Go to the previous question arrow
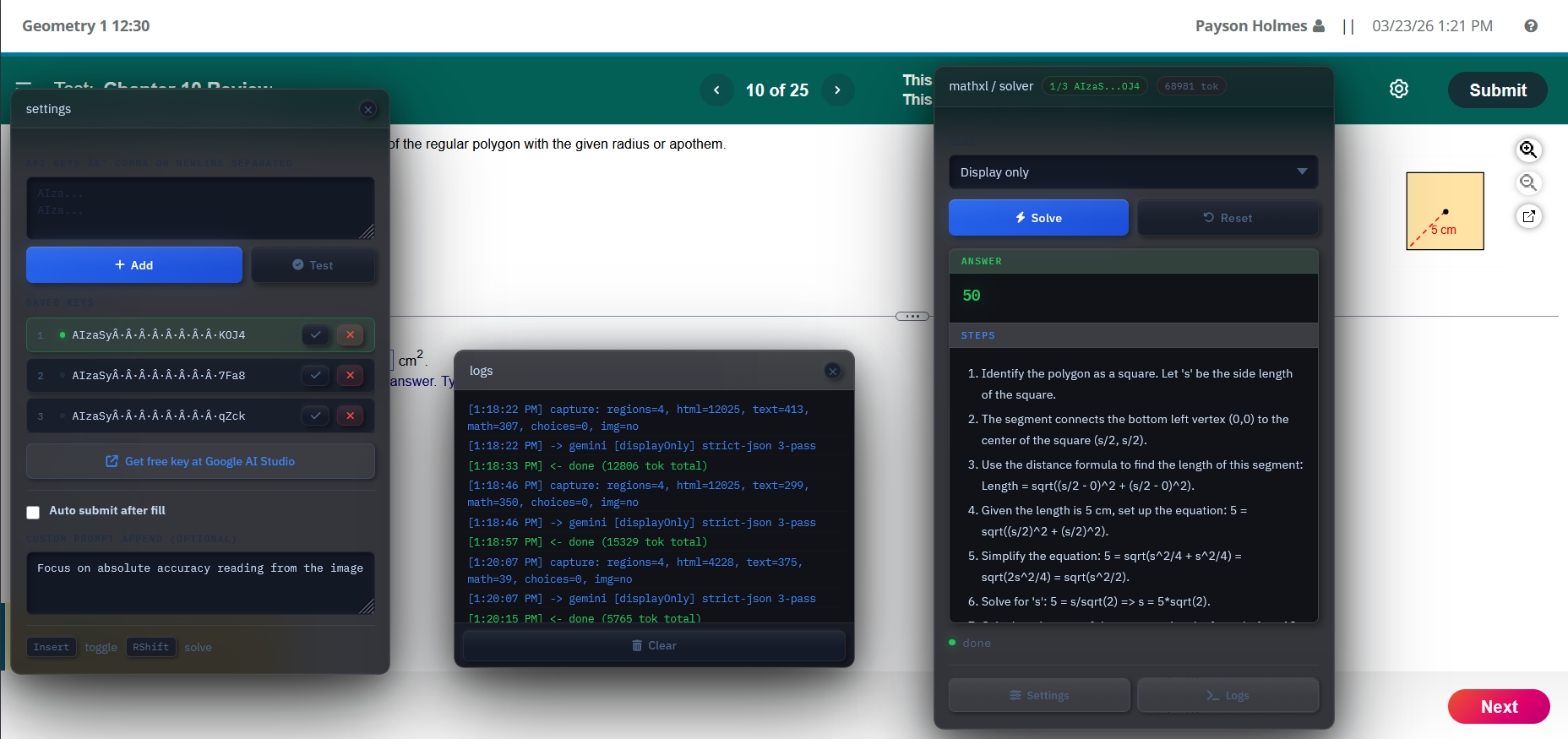The height and width of the screenshot is (739, 1568). 716,90
